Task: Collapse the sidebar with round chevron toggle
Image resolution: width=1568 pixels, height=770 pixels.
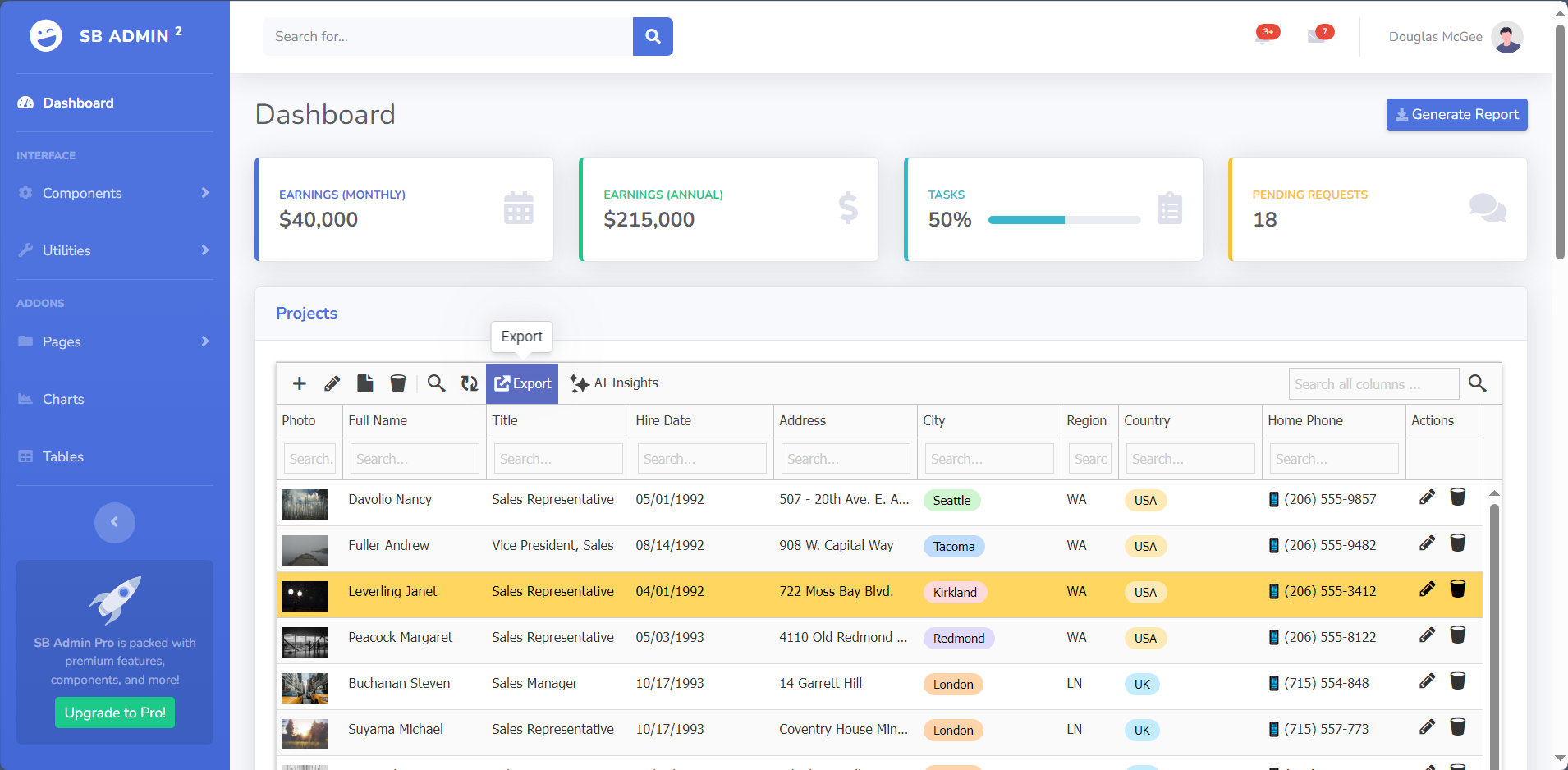Action: pos(115,522)
